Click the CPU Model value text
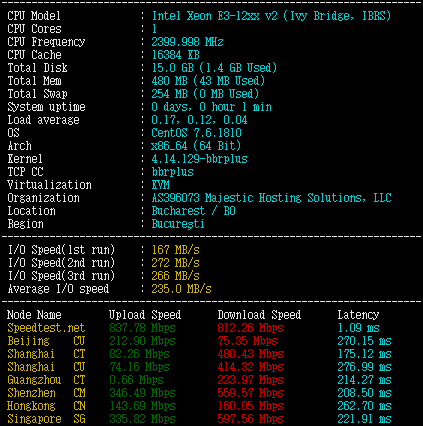Viewport: 423px width, 426px height. (271, 16)
